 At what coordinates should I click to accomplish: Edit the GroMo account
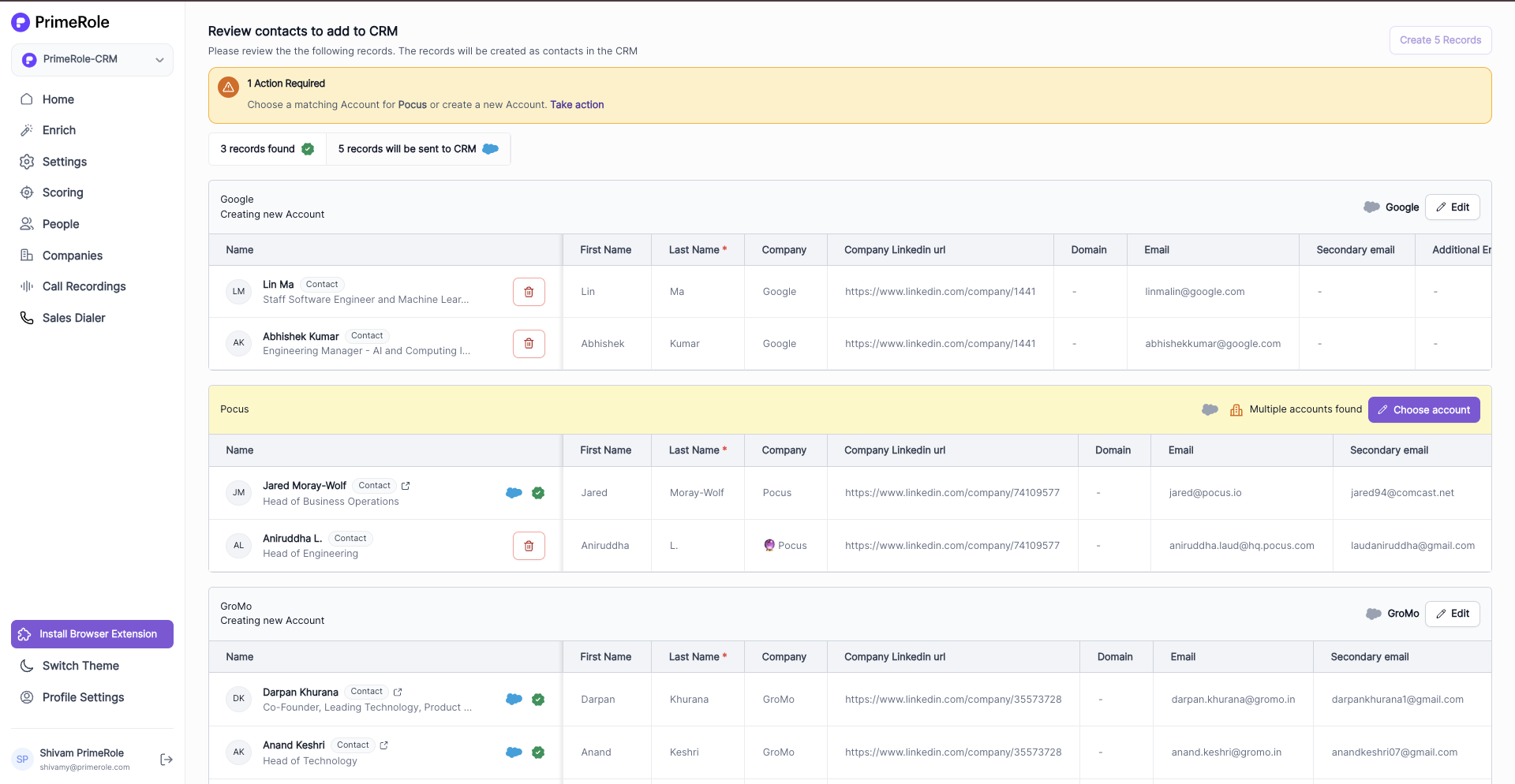pos(1452,614)
